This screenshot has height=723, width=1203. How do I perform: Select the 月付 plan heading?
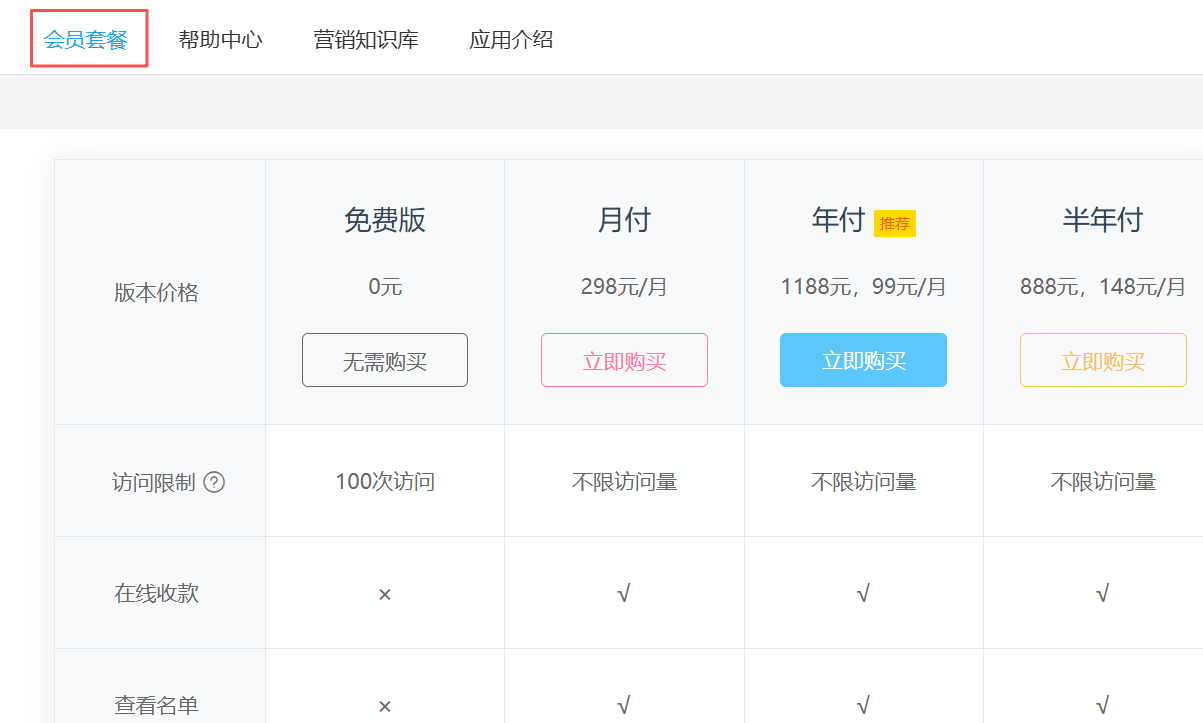click(624, 220)
